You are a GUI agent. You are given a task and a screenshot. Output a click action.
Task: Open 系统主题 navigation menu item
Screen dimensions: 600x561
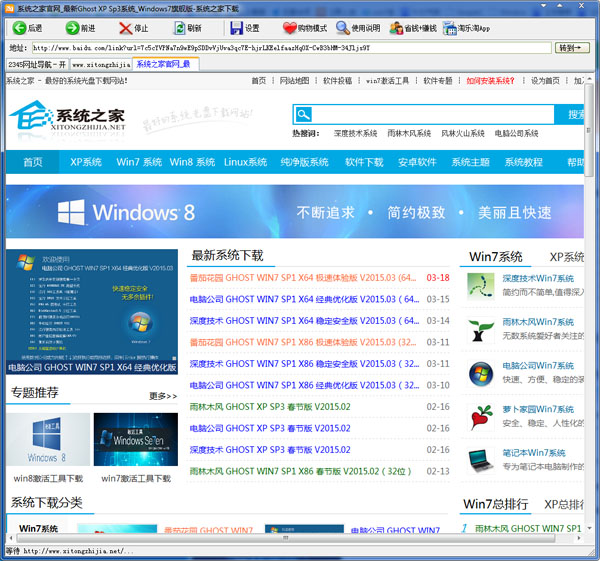(470, 162)
